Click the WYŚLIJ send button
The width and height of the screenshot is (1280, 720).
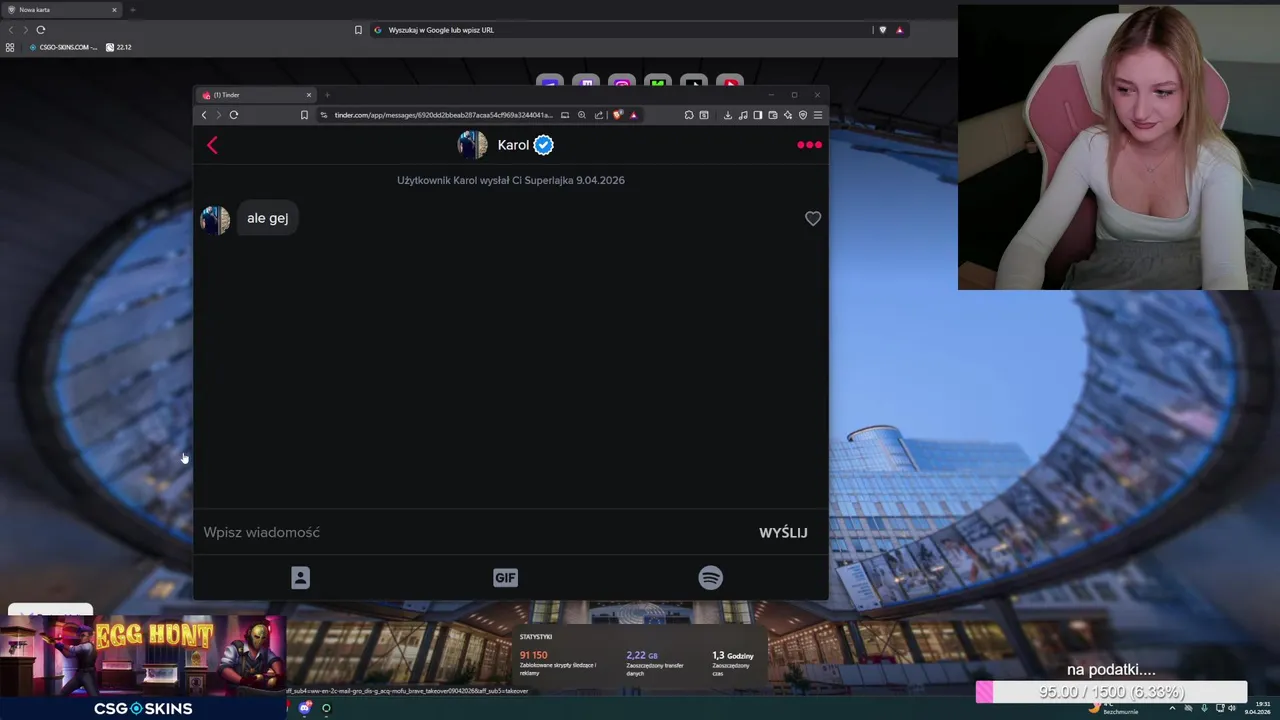(x=783, y=532)
